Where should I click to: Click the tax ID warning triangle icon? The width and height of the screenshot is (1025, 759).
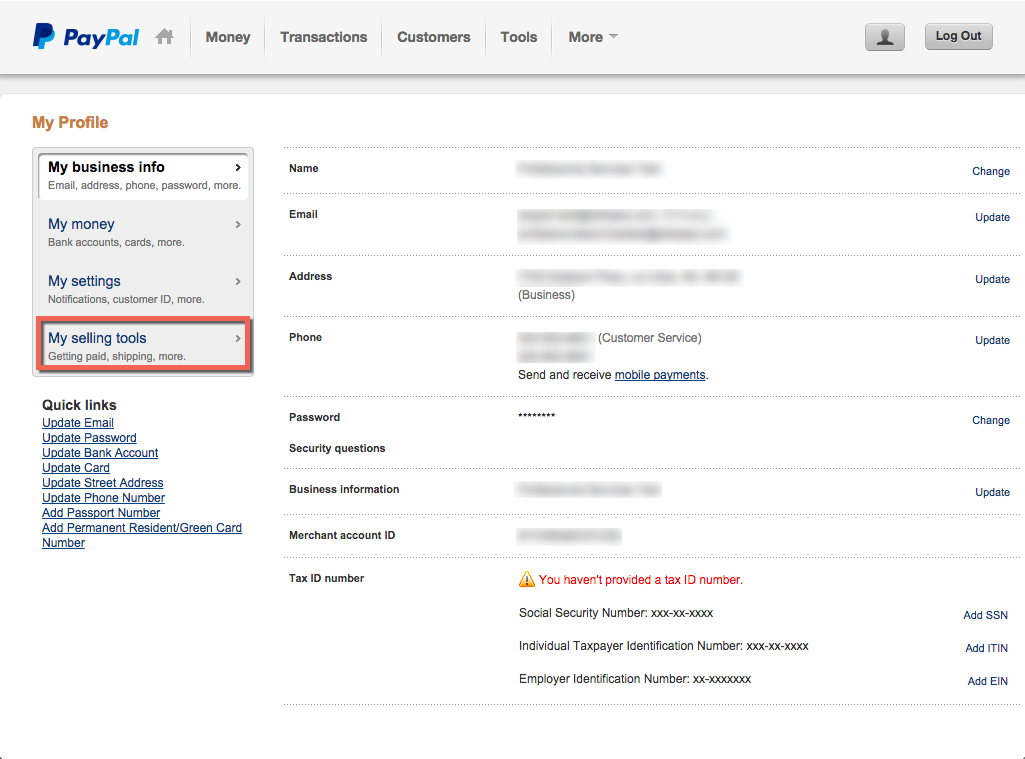(526, 579)
